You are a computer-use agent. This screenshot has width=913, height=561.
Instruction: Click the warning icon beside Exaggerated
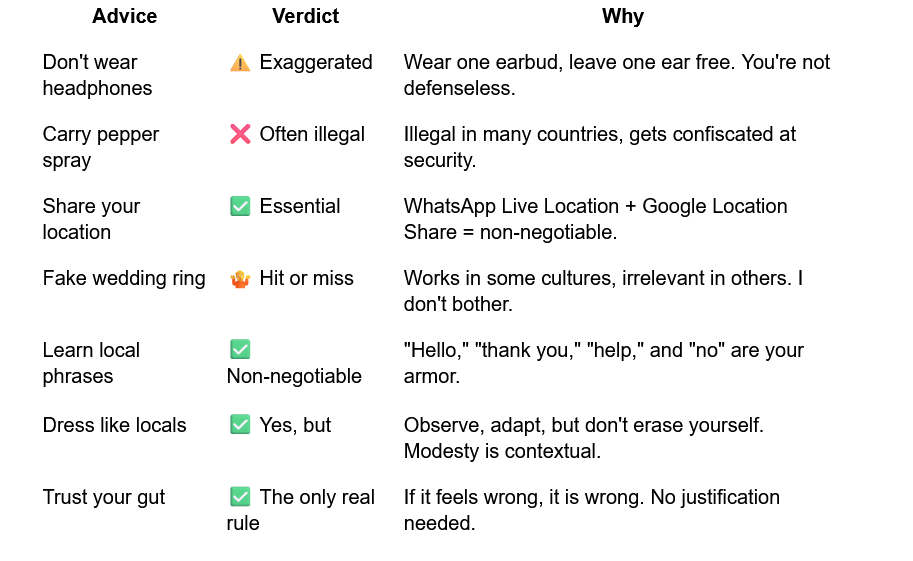[x=240, y=63]
